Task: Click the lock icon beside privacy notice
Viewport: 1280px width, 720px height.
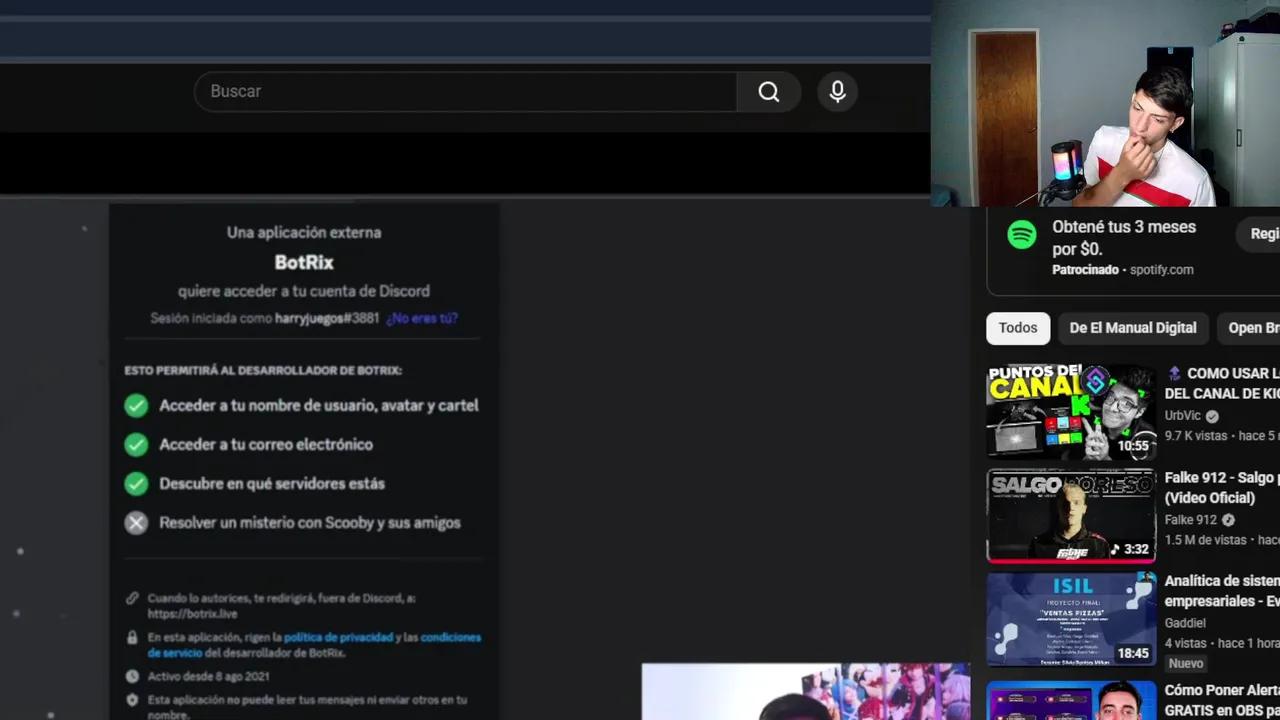Action: pos(132,637)
